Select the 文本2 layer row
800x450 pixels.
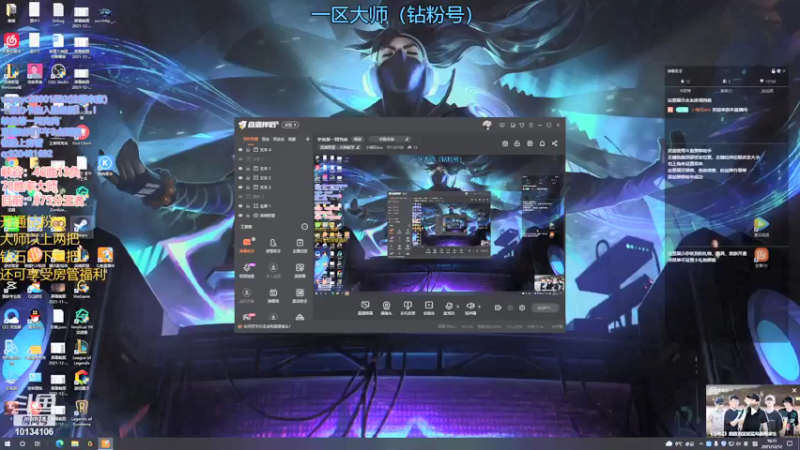pyautogui.click(x=274, y=187)
